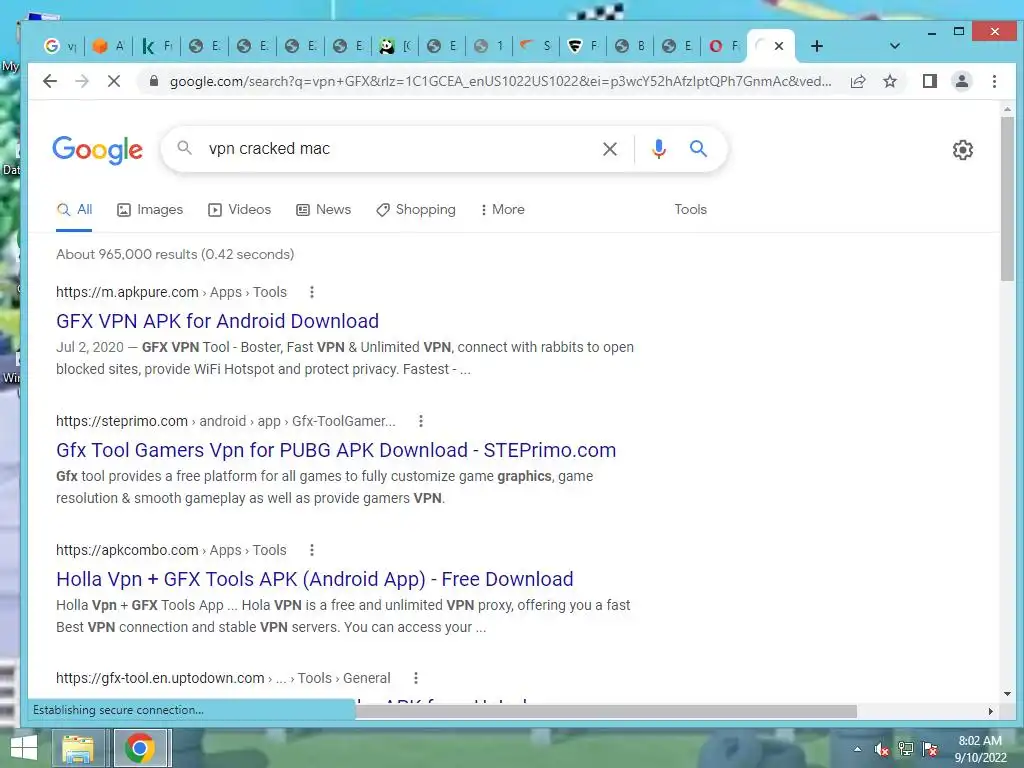
Task: Click the muted volume tray icon
Action: [x=882, y=749]
